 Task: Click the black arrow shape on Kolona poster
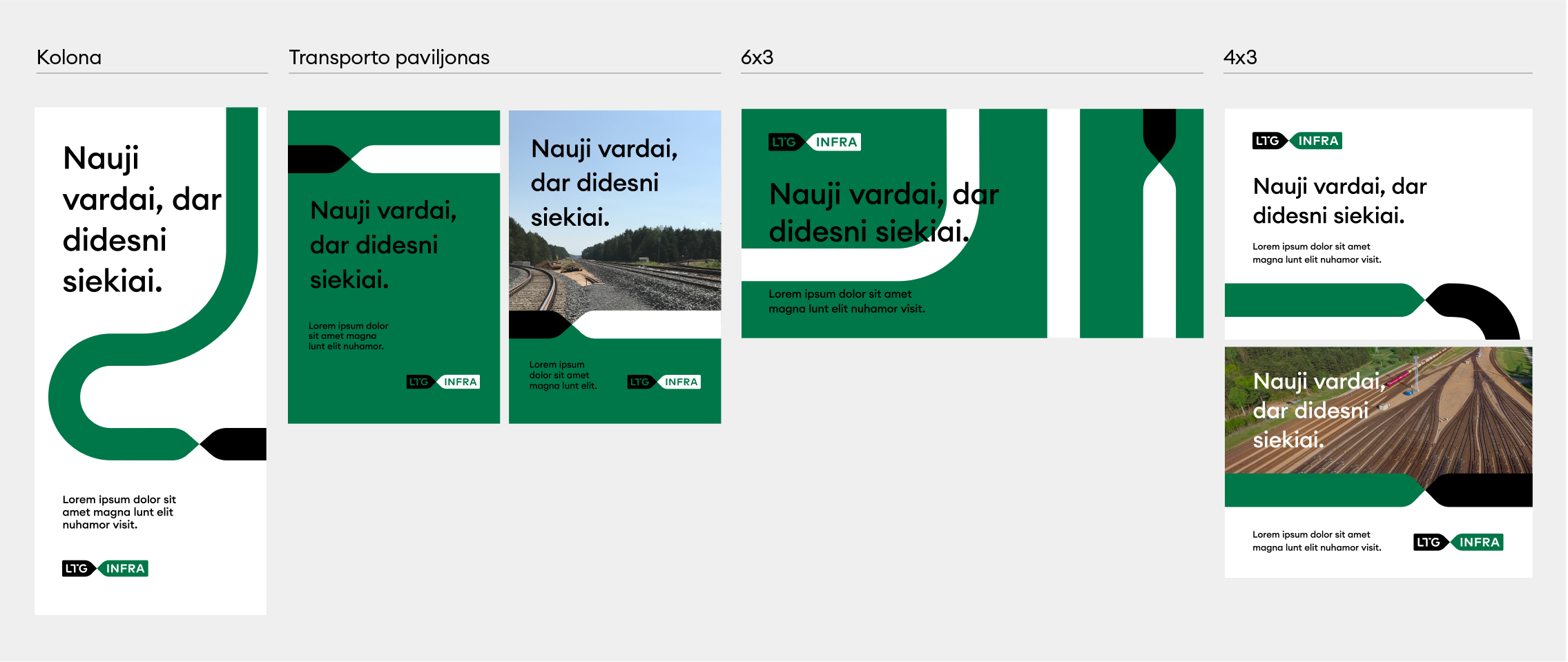point(235,444)
